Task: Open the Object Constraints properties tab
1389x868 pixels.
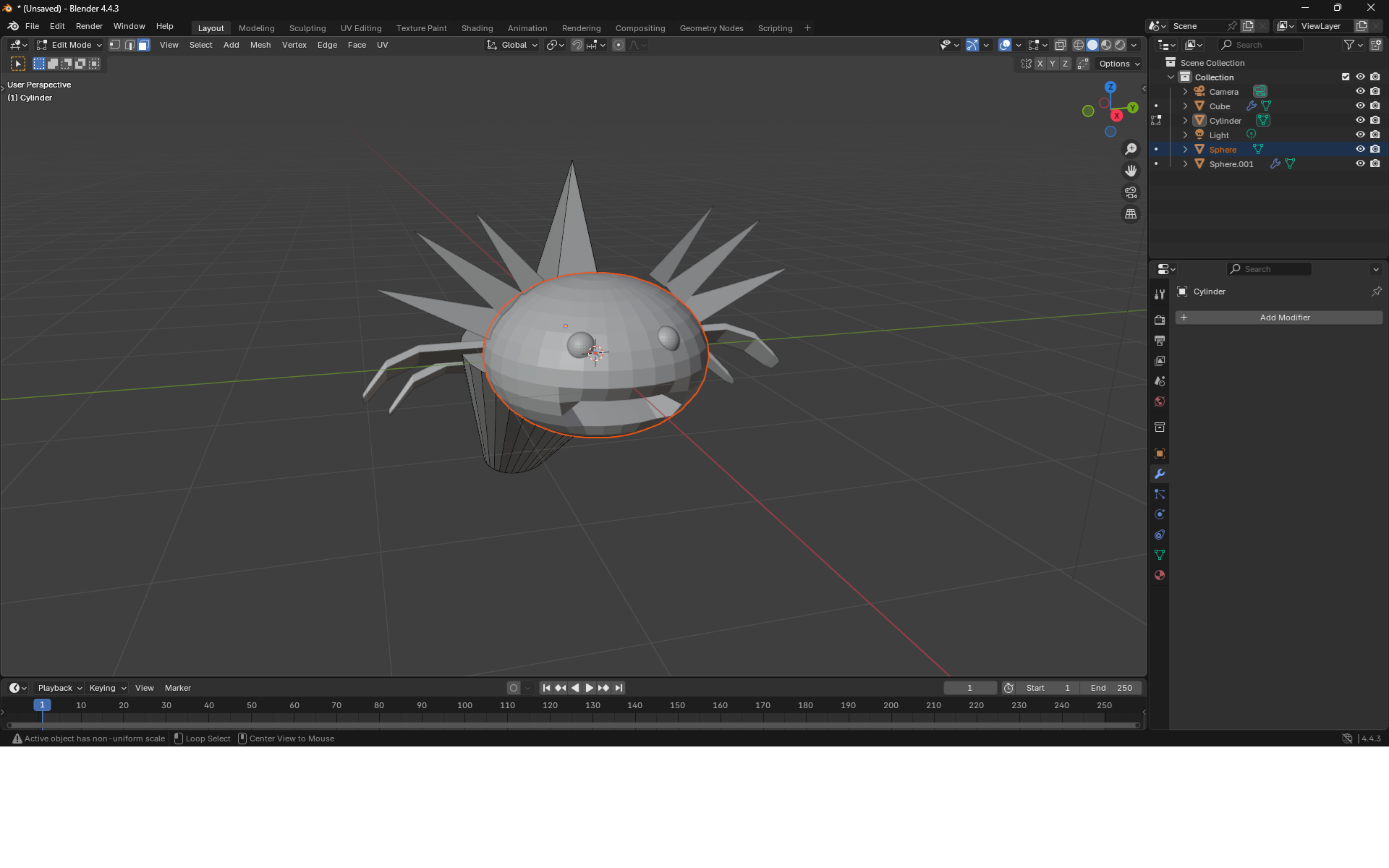Action: pos(1160,535)
